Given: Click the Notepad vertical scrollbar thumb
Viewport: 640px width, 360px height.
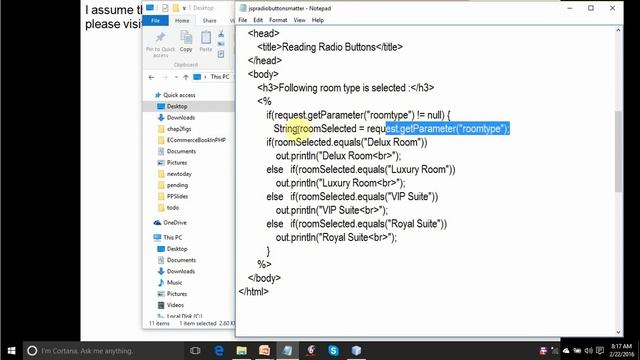Looking at the screenshot, I should (618, 151).
